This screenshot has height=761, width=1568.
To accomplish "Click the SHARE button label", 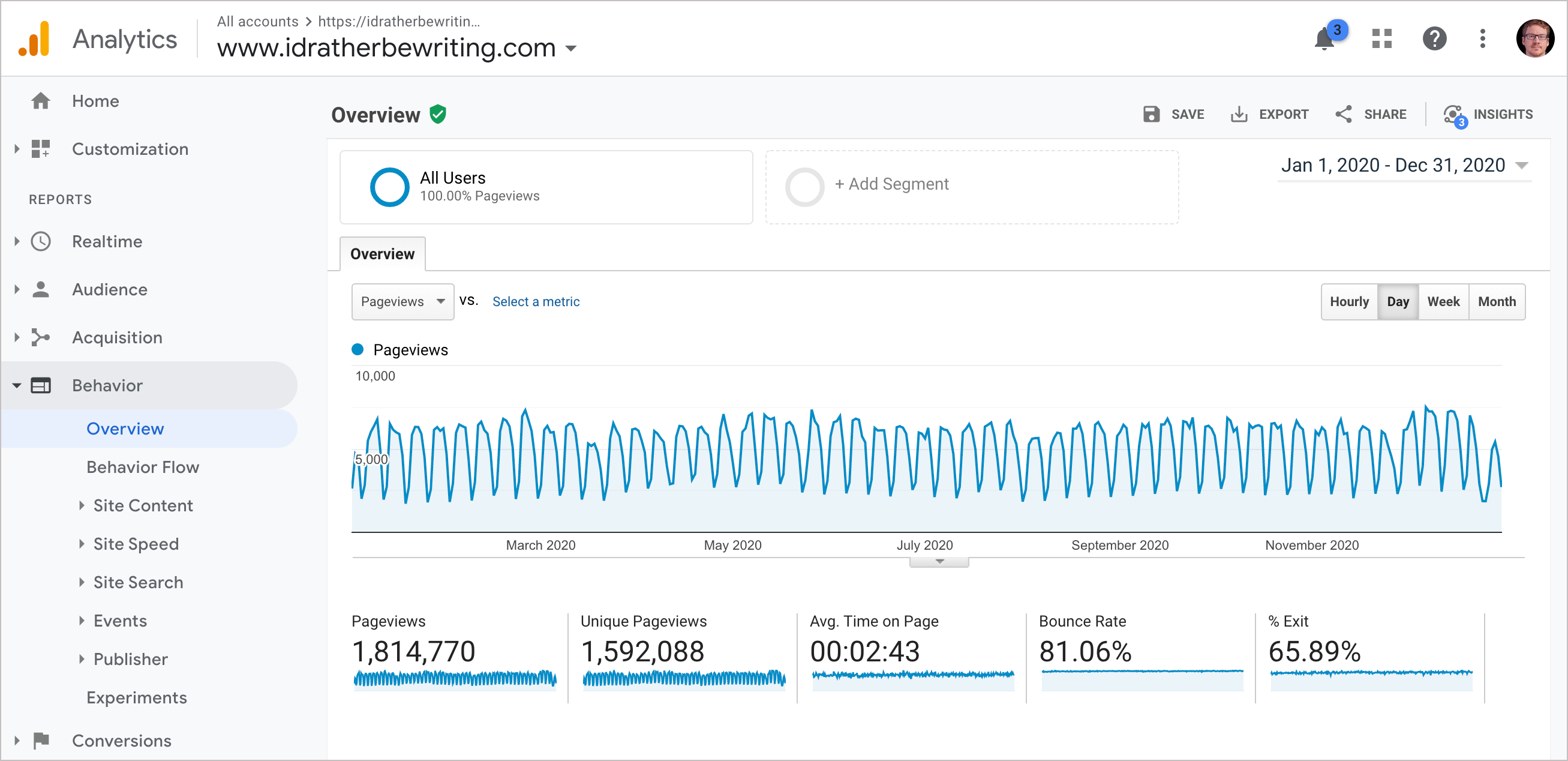I will pos(1385,114).
